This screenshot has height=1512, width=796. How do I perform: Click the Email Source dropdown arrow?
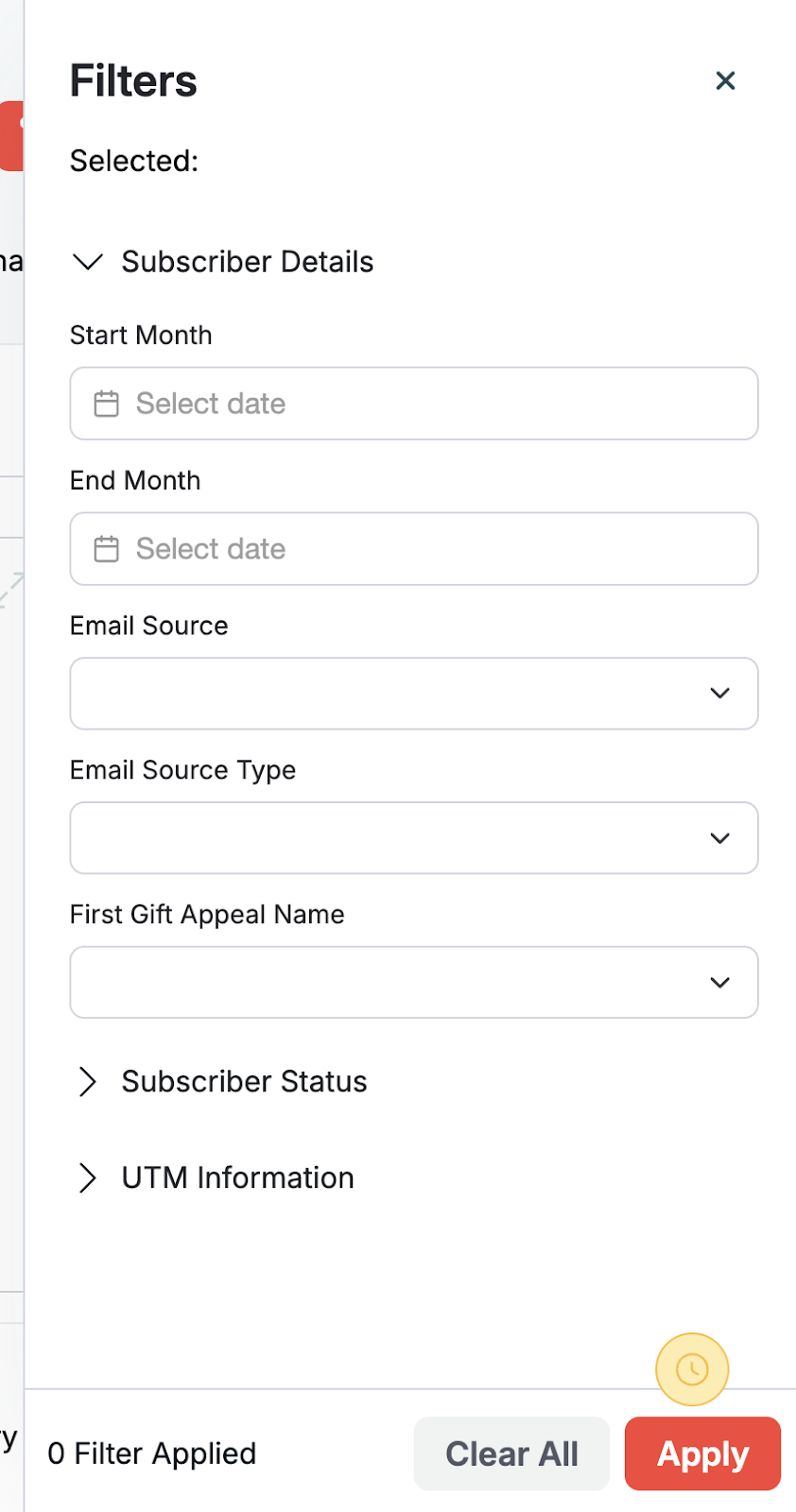point(719,694)
